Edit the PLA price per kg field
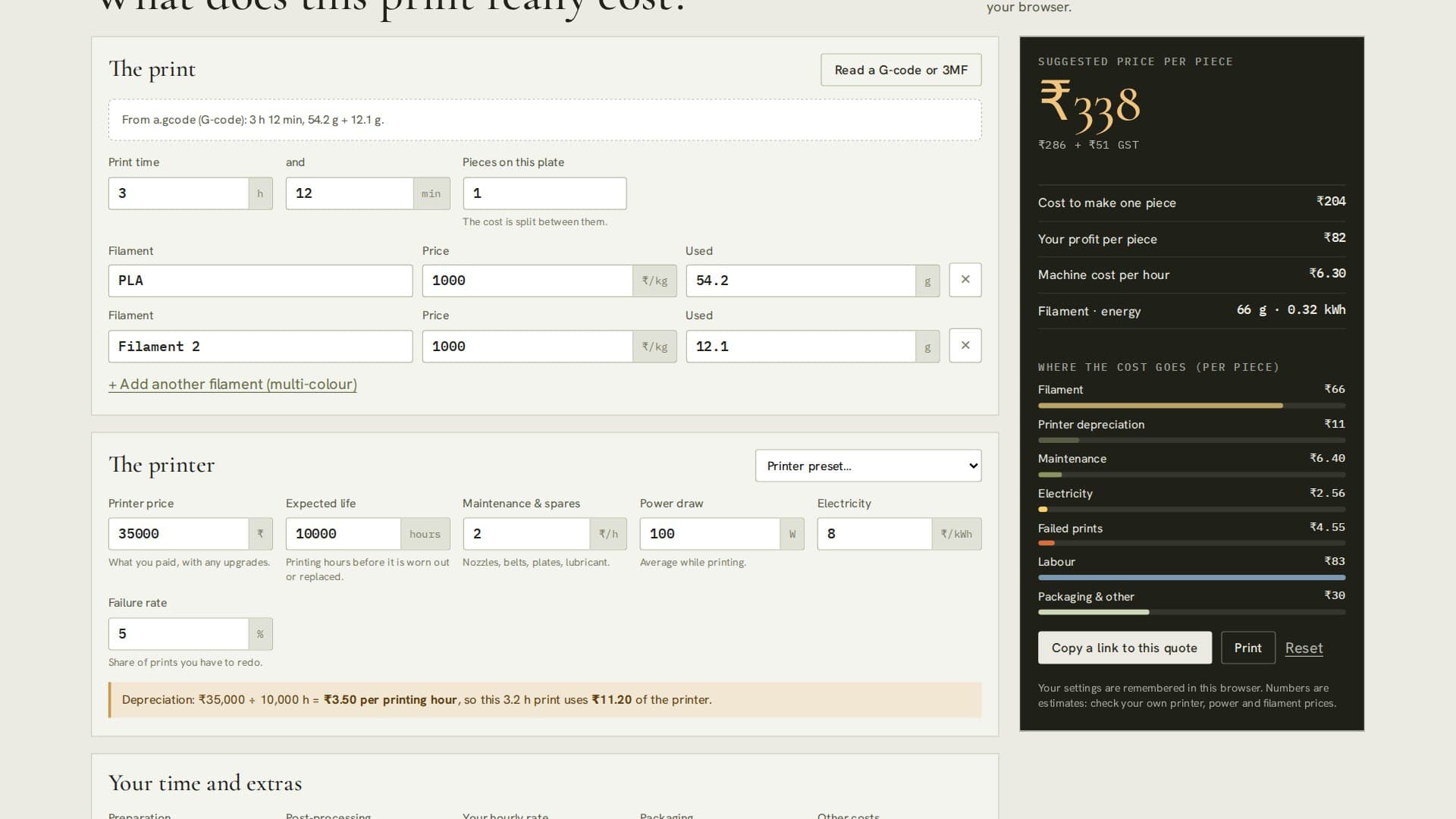1456x819 pixels. [x=527, y=281]
